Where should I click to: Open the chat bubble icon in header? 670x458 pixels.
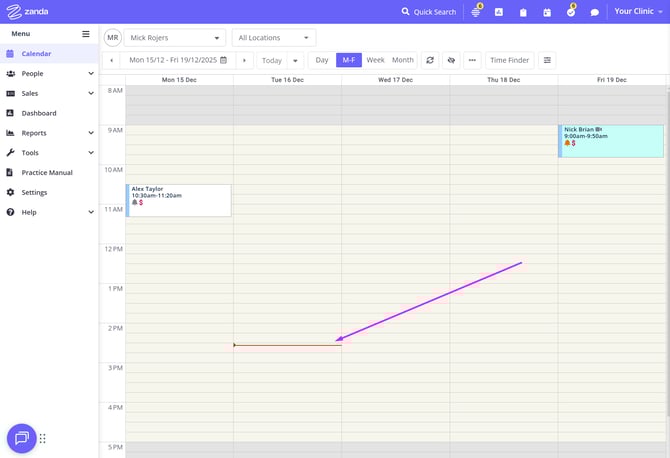pos(595,12)
